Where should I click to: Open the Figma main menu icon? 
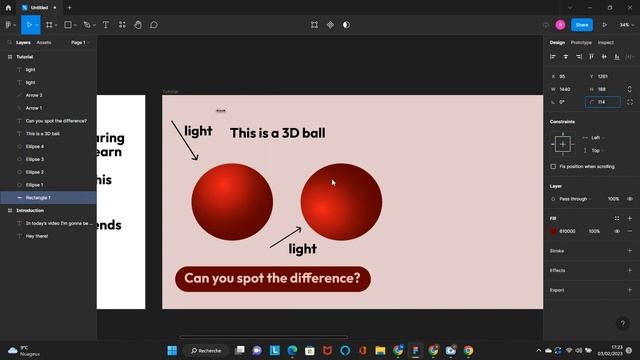coord(8,25)
